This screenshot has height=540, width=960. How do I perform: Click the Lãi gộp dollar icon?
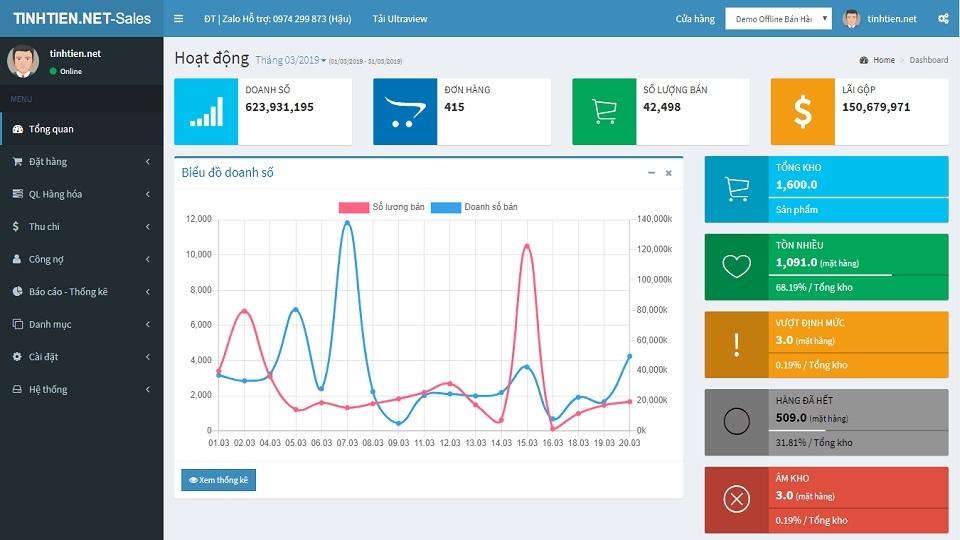click(x=803, y=111)
